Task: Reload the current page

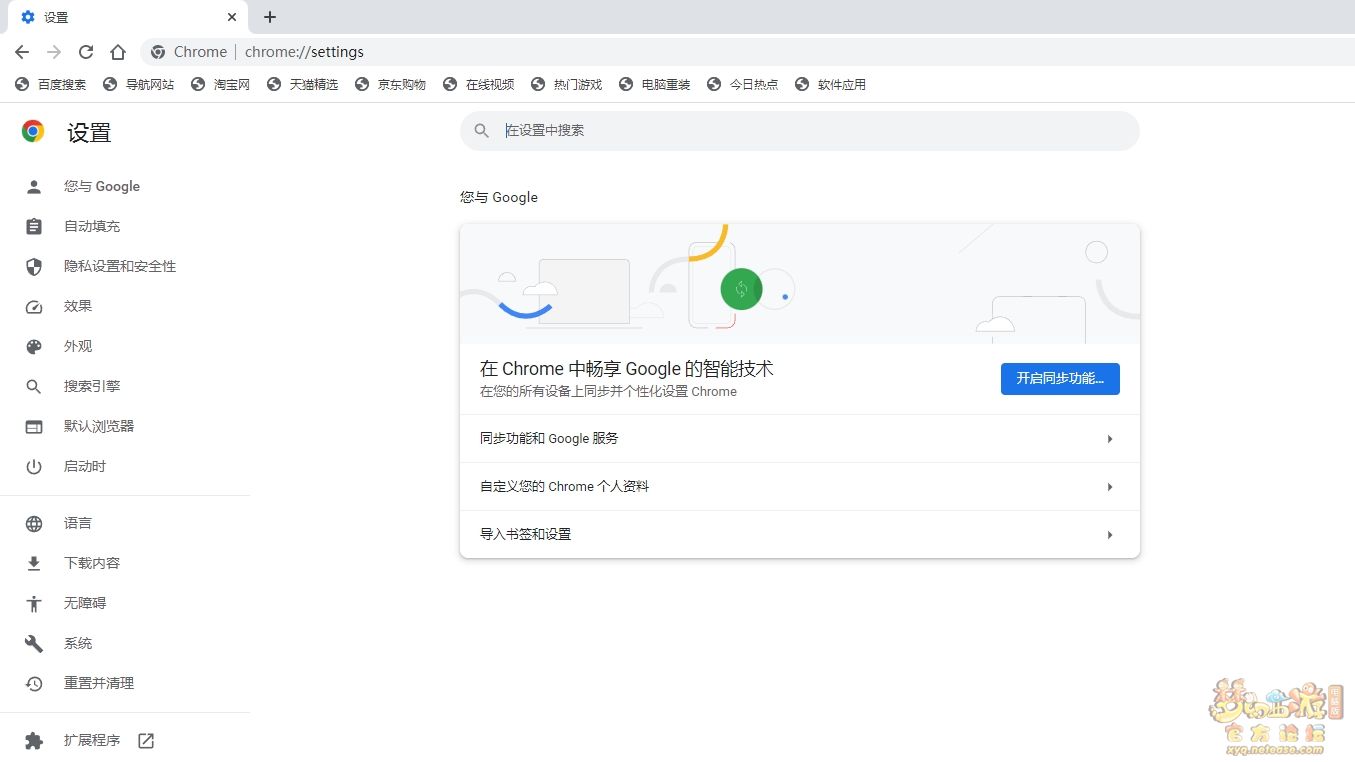Action: coord(86,52)
